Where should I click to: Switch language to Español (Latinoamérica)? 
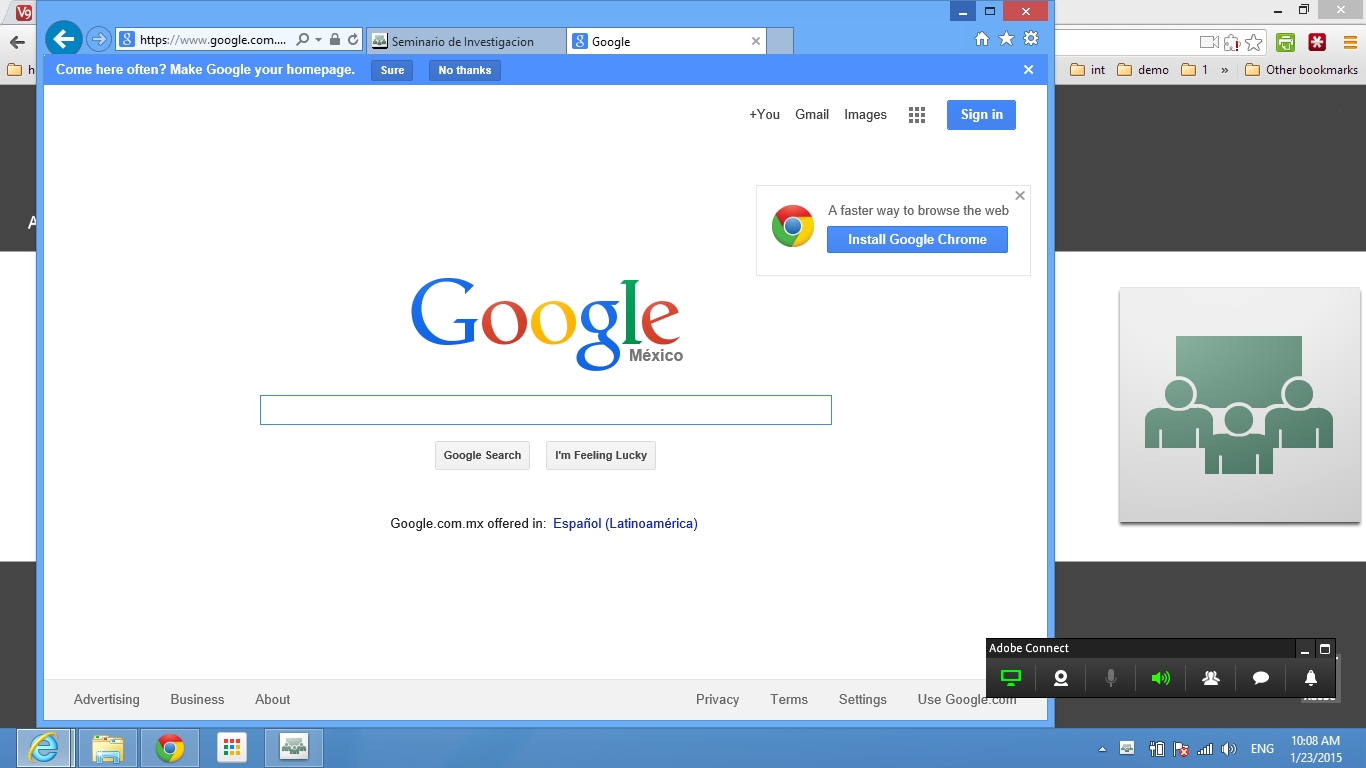(x=625, y=524)
